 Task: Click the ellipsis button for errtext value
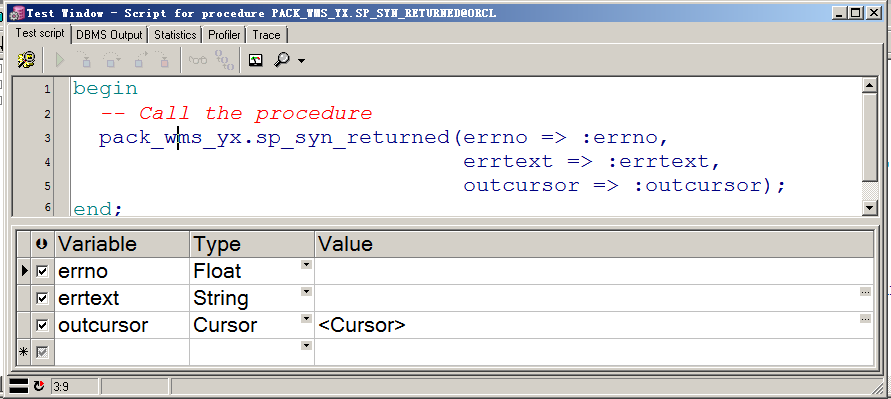(x=865, y=292)
